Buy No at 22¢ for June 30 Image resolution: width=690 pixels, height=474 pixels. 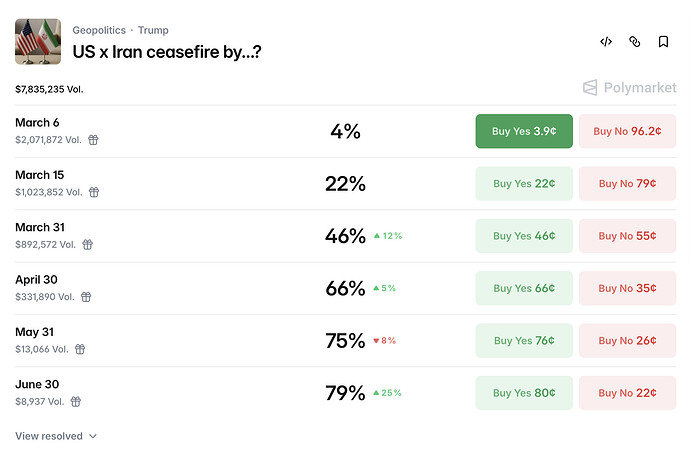pos(627,393)
